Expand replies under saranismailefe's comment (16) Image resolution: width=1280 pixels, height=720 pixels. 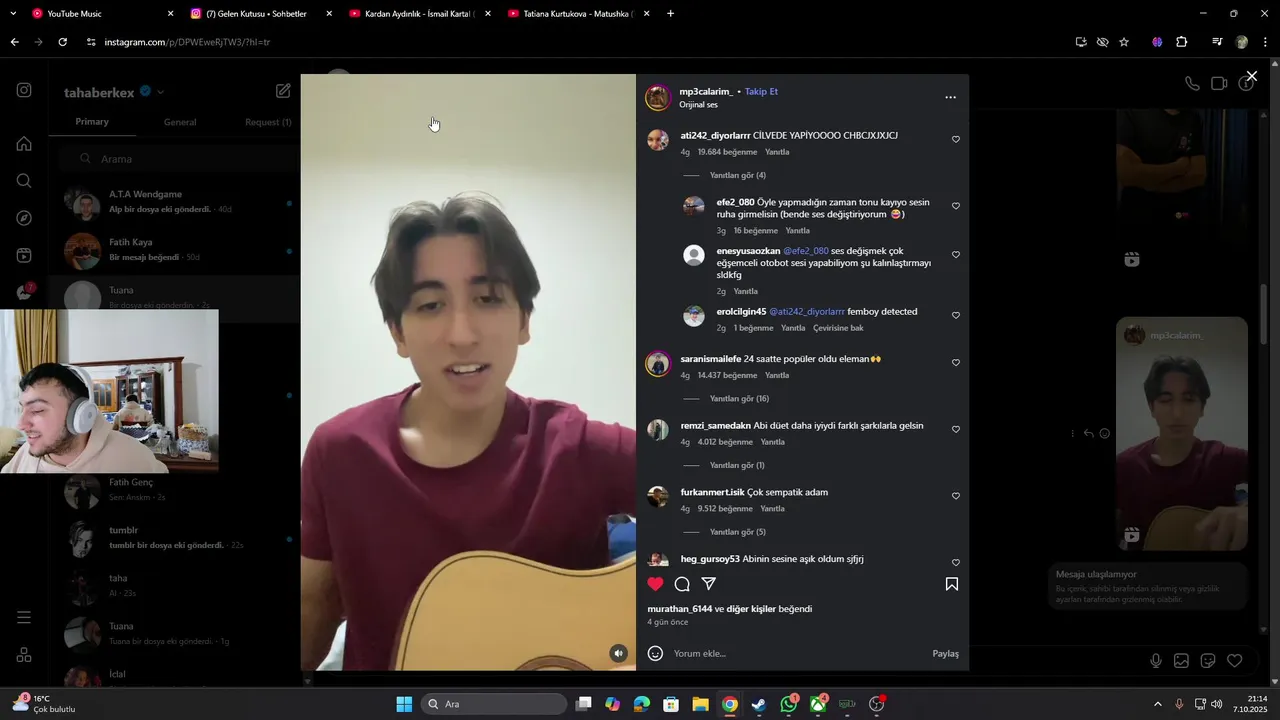pyautogui.click(x=739, y=398)
